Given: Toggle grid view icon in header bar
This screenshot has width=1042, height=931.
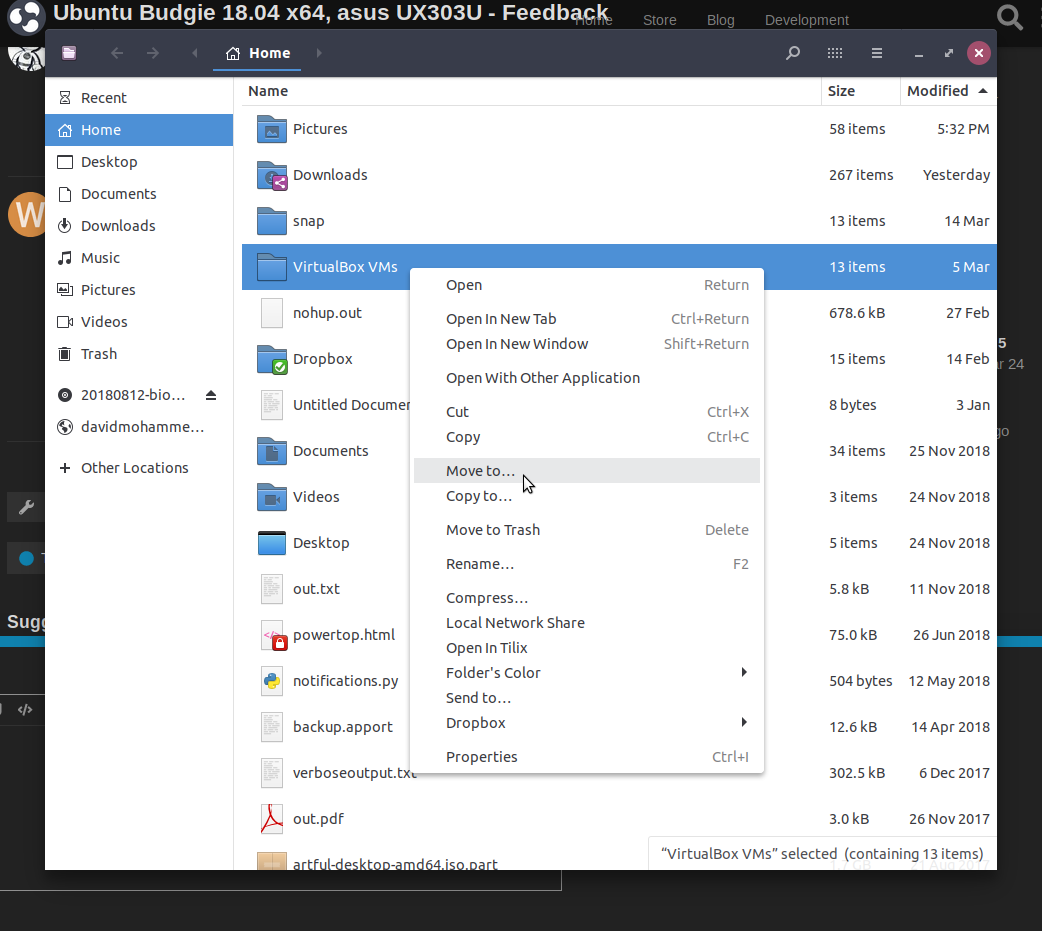Looking at the screenshot, I should click(x=835, y=53).
